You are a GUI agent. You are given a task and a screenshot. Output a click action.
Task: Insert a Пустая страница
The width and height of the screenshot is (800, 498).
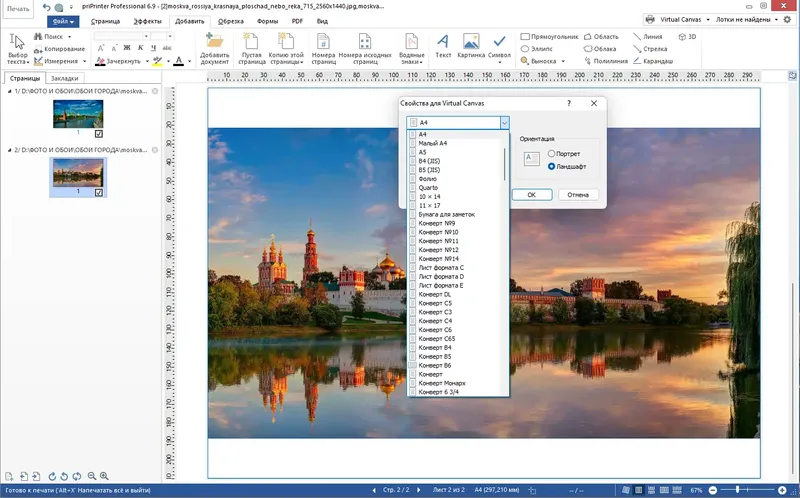[x=252, y=48]
